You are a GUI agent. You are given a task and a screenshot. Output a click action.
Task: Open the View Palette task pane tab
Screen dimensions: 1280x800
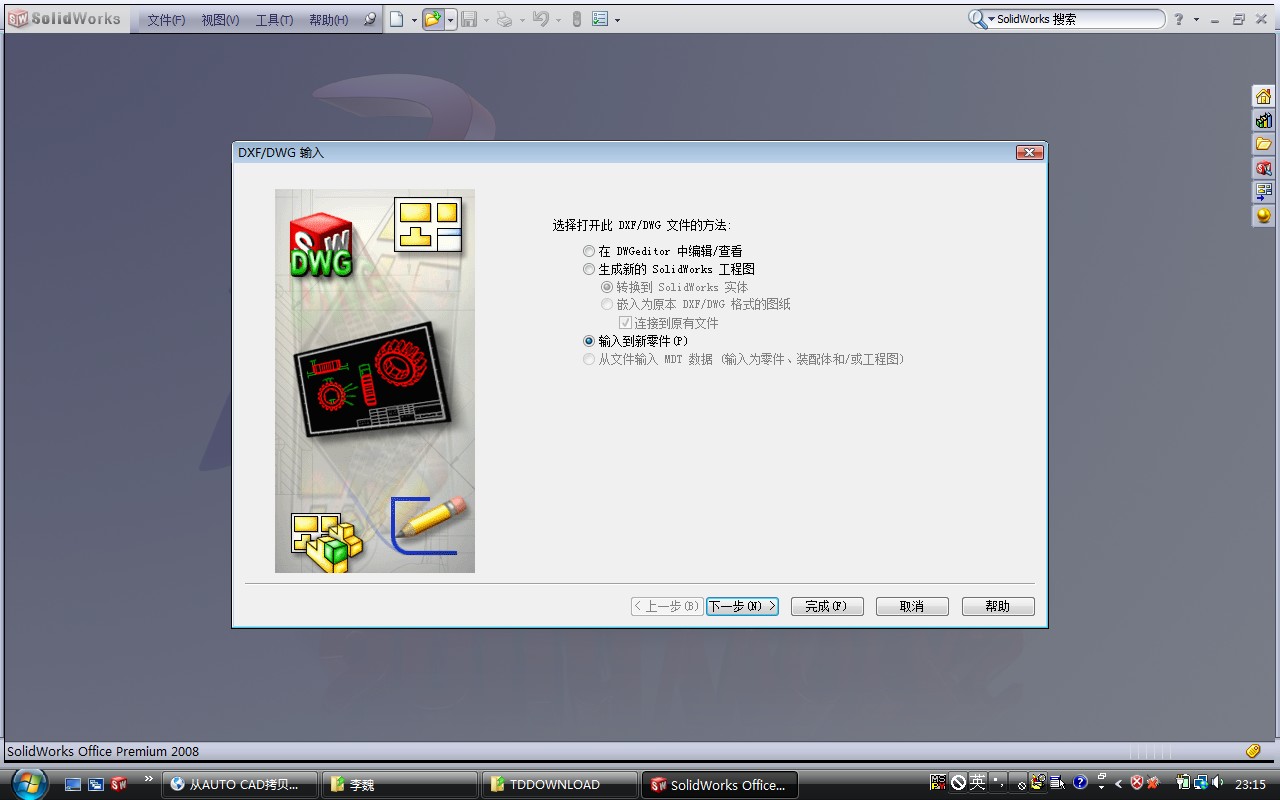1264,191
